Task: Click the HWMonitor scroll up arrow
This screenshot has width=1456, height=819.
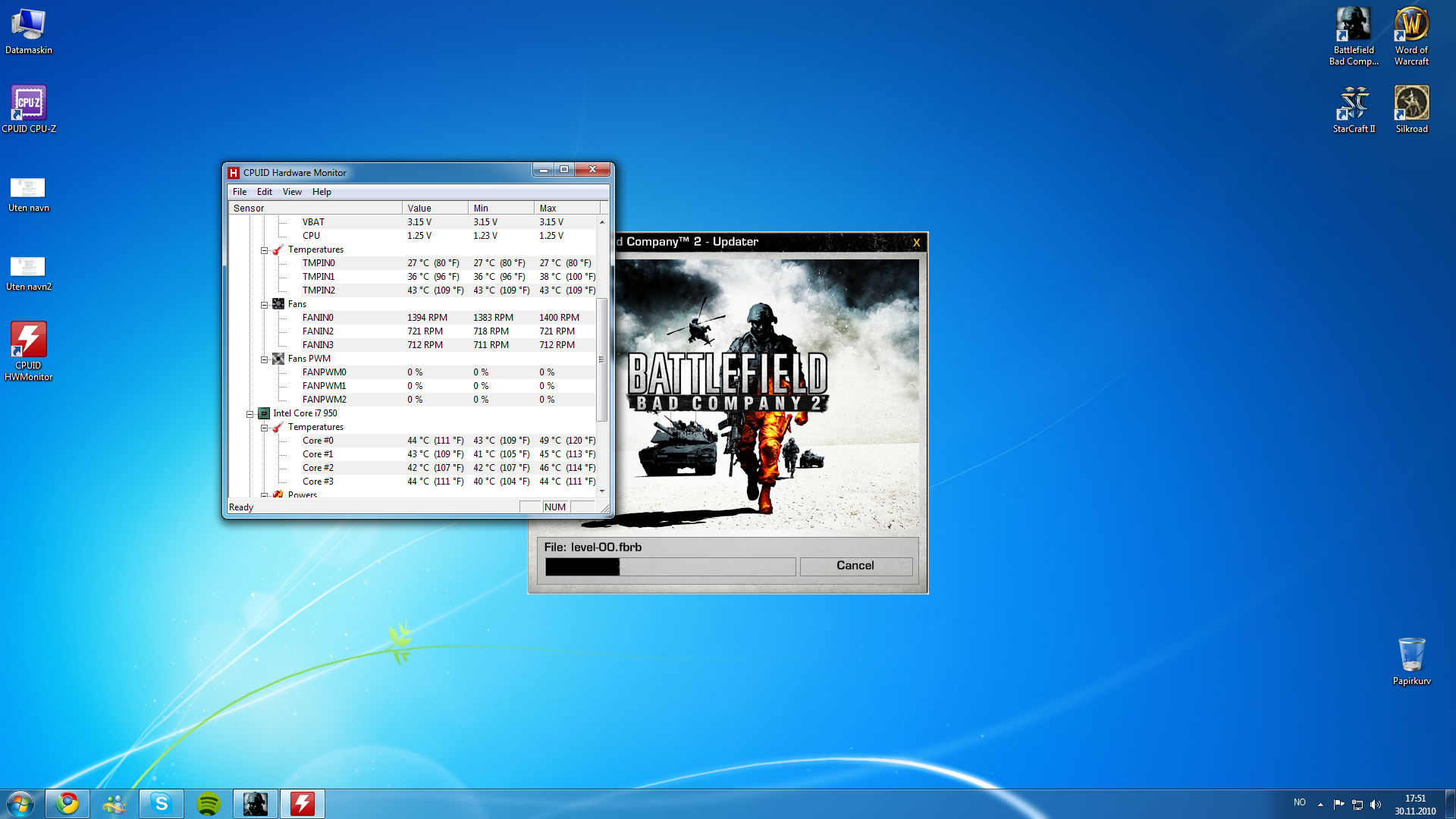Action: click(602, 222)
